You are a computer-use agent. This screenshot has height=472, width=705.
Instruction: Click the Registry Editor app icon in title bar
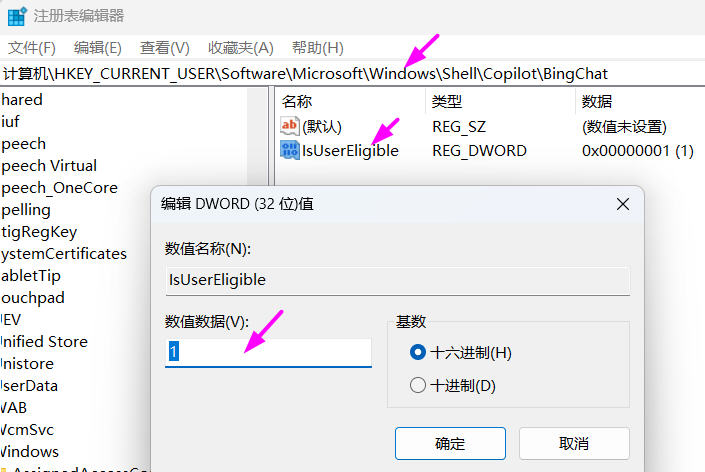tap(16, 16)
